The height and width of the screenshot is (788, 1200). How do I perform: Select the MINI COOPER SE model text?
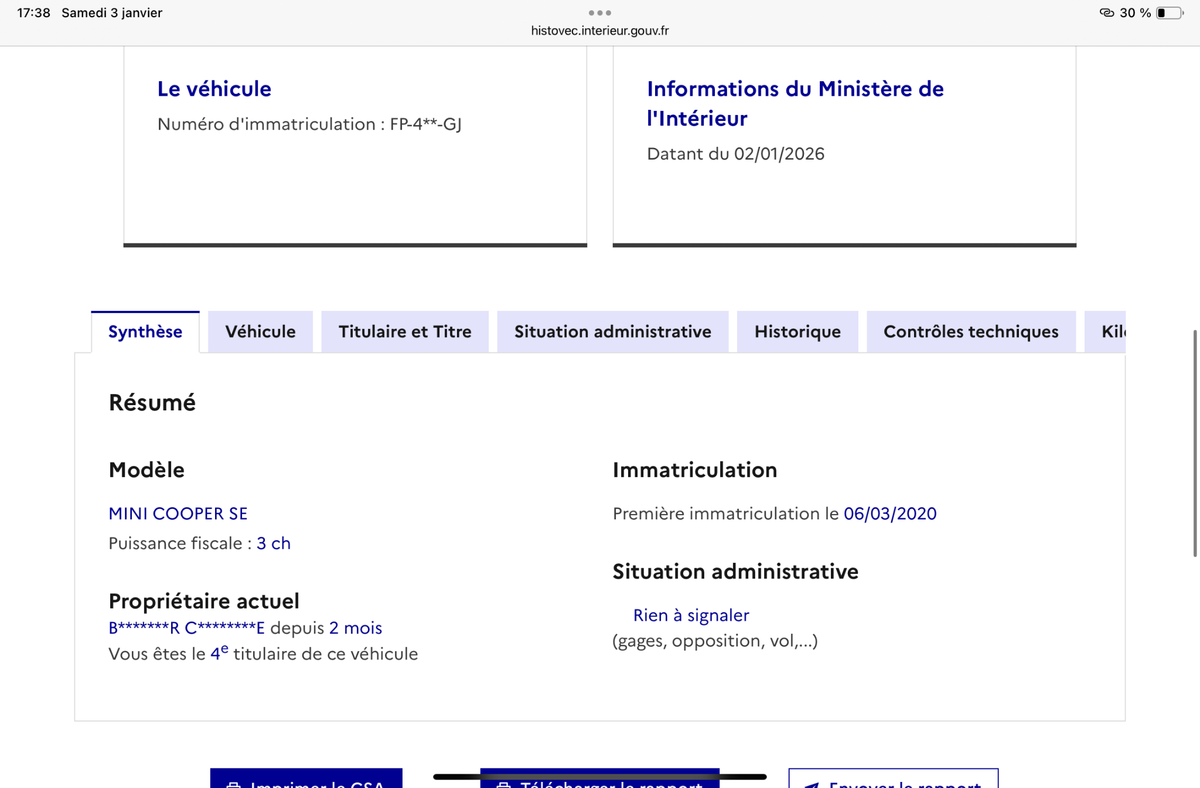click(178, 514)
